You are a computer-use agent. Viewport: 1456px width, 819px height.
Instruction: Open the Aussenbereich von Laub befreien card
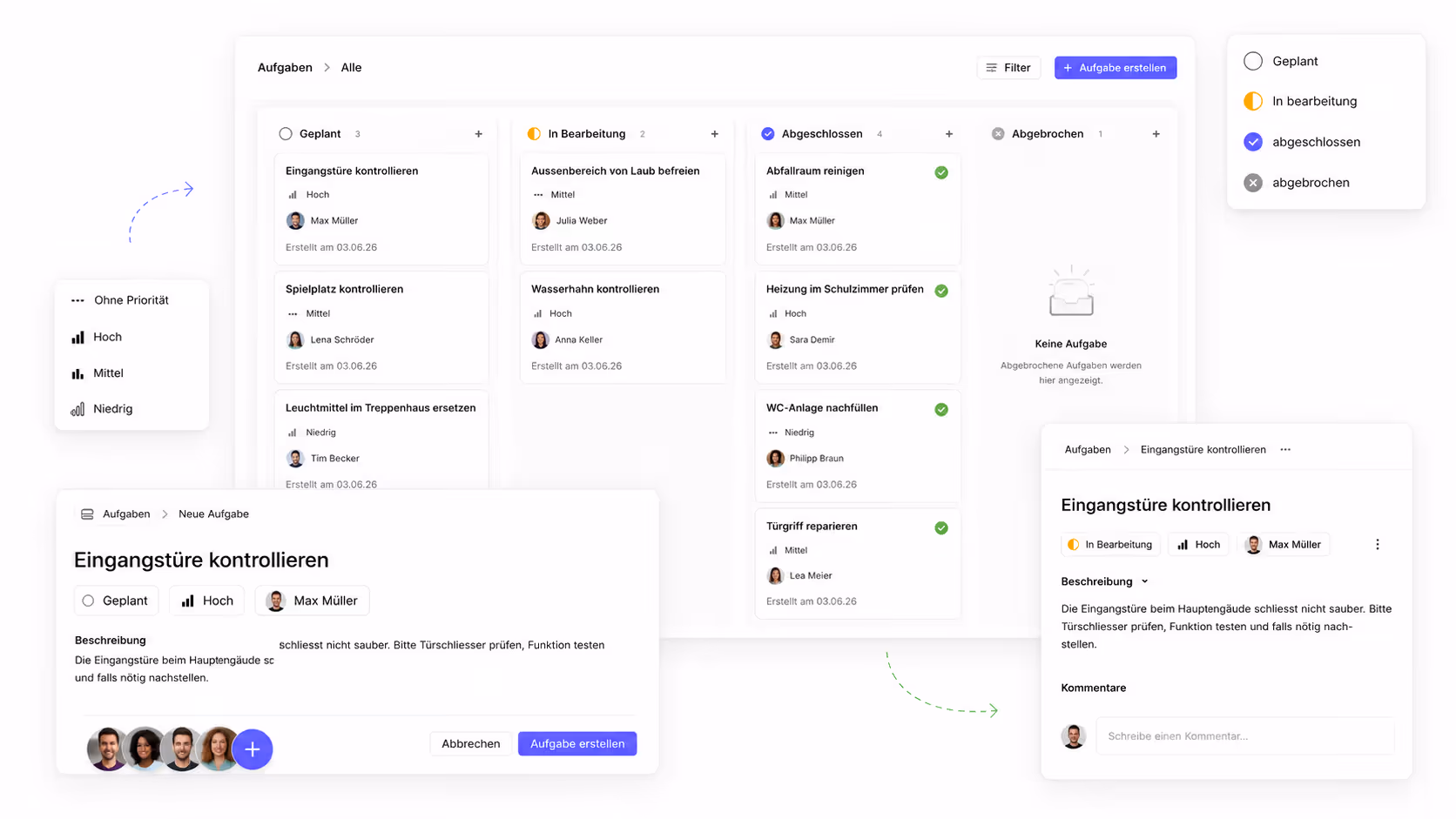point(623,209)
